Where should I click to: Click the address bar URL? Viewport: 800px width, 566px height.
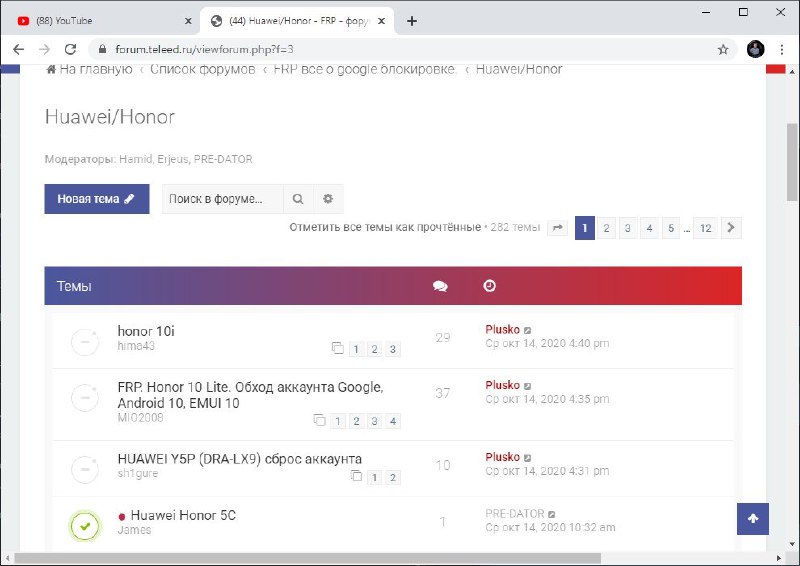[x=204, y=50]
